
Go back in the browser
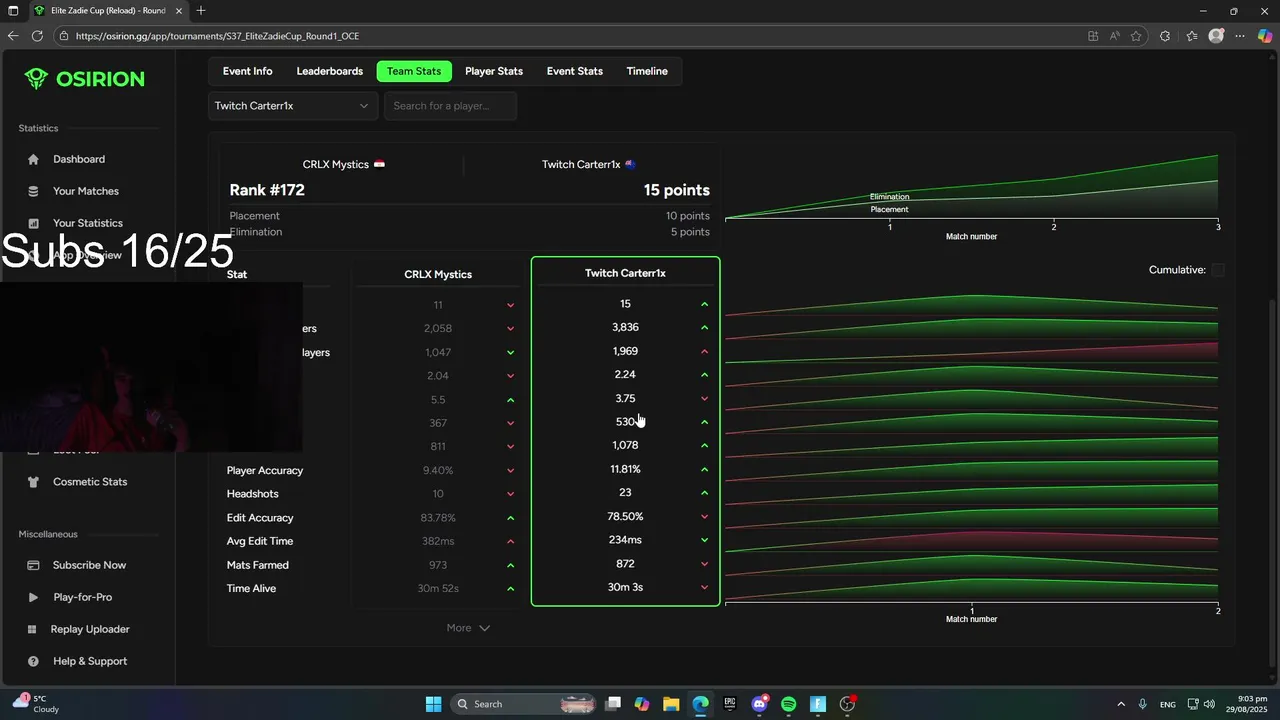click(x=13, y=36)
